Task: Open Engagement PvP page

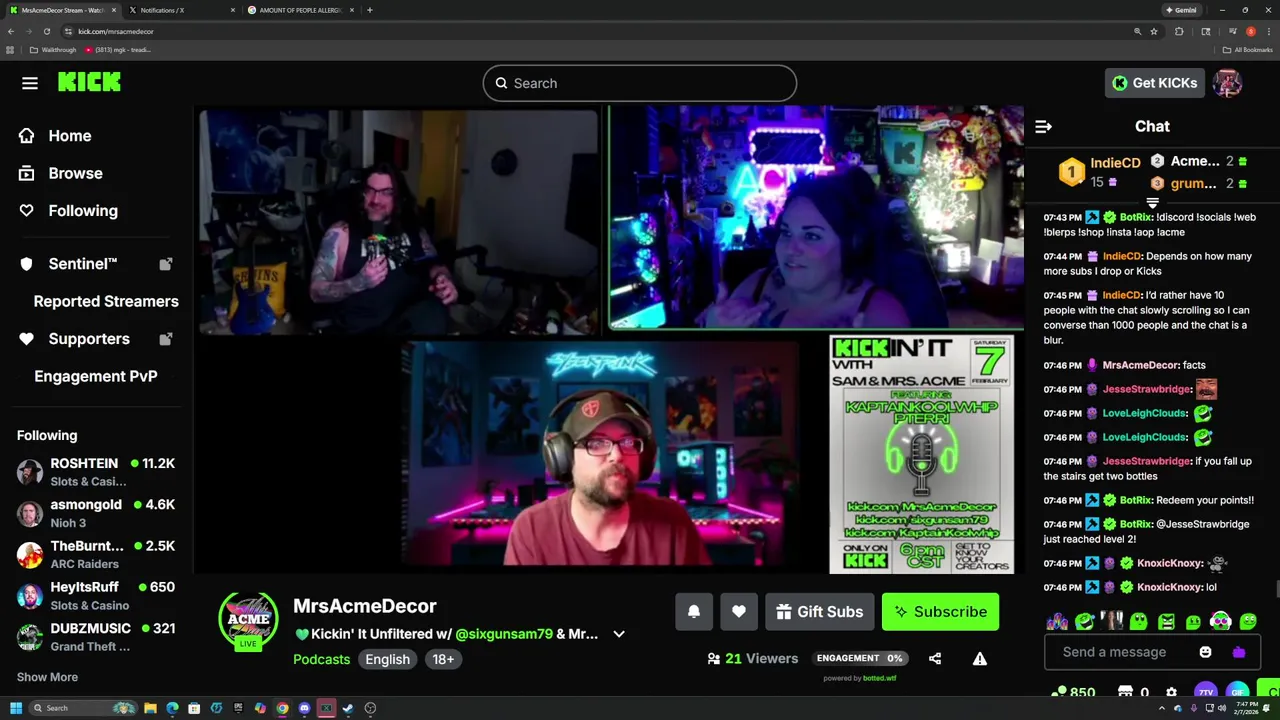Action: coord(96,376)
